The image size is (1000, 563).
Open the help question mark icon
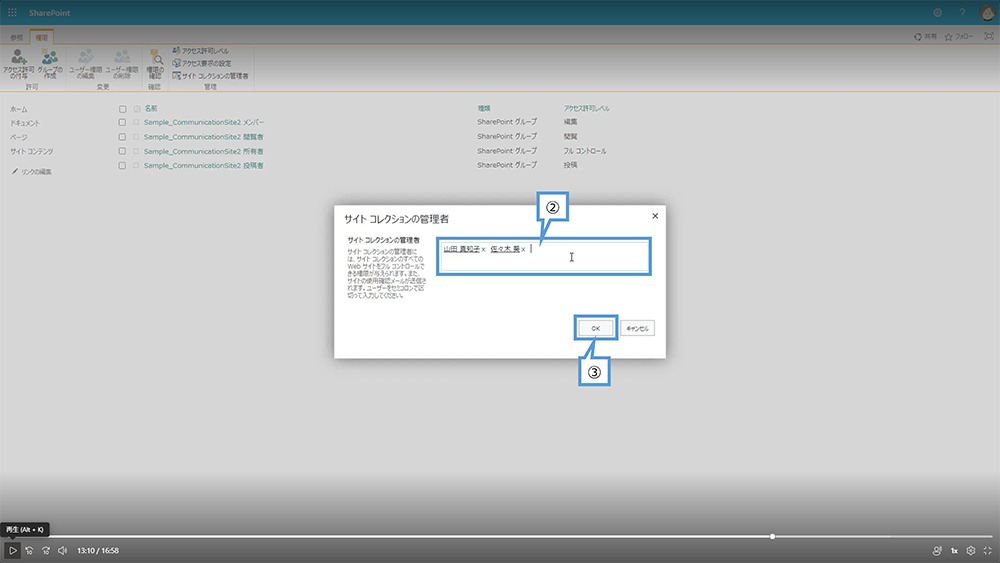(962, 13)
